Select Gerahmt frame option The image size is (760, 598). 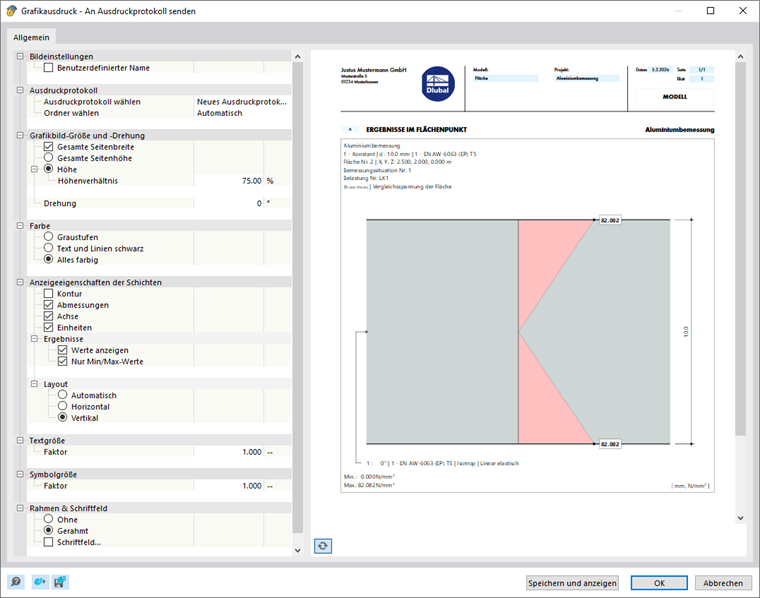point(48,530)
